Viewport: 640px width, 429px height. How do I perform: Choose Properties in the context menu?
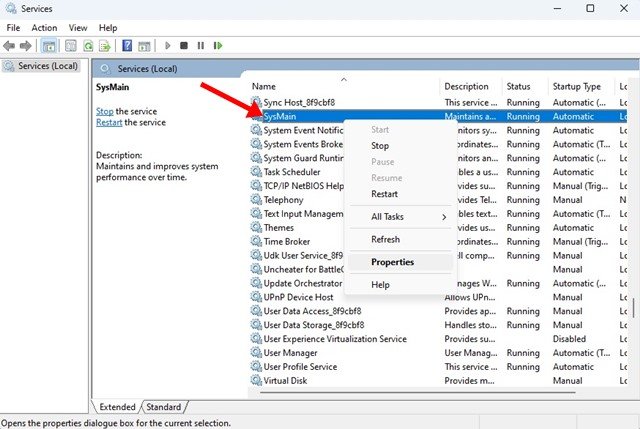coord(400,262)
